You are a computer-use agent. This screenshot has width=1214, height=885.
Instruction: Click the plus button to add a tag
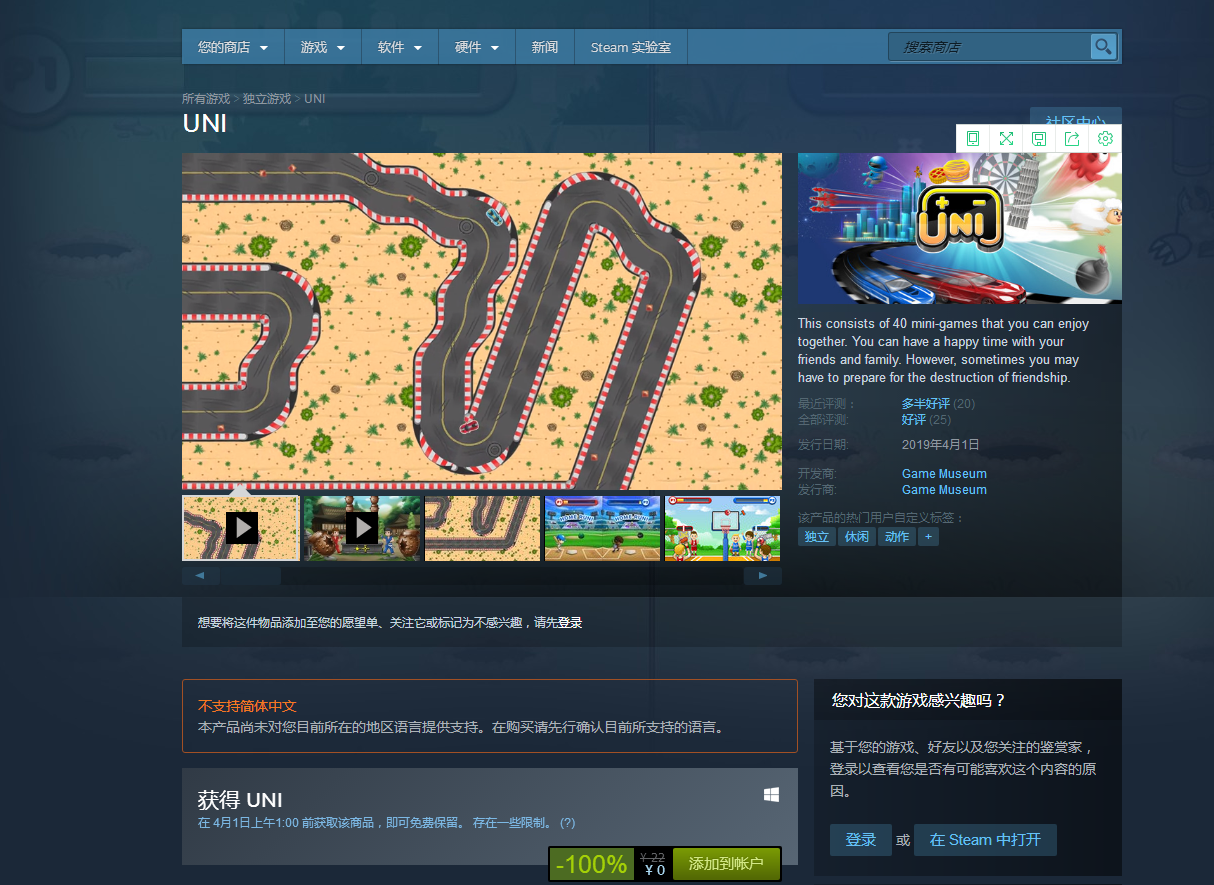click(x=928, y=537)
